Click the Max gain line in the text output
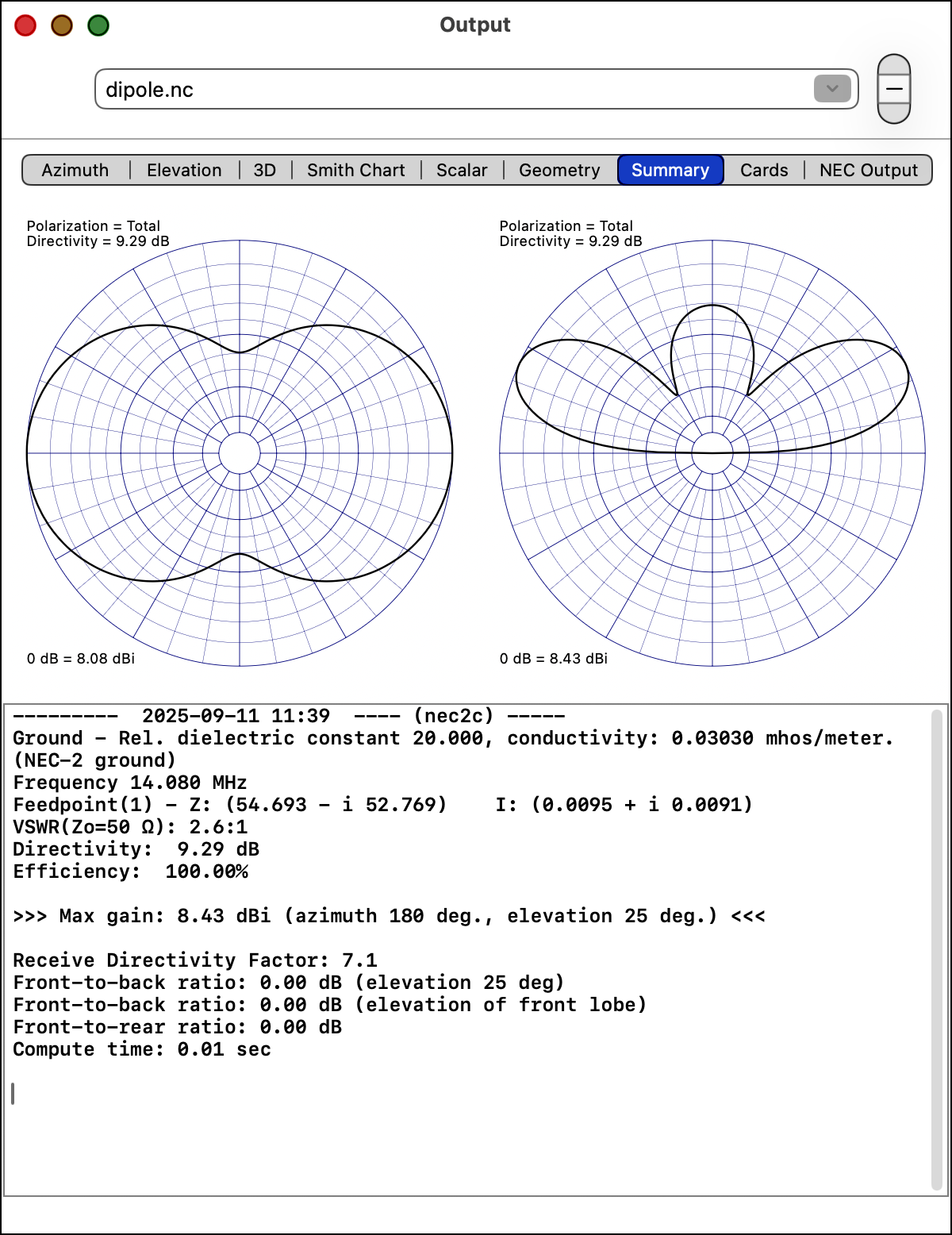The image size is (952, 1235). tap(389, 916)
